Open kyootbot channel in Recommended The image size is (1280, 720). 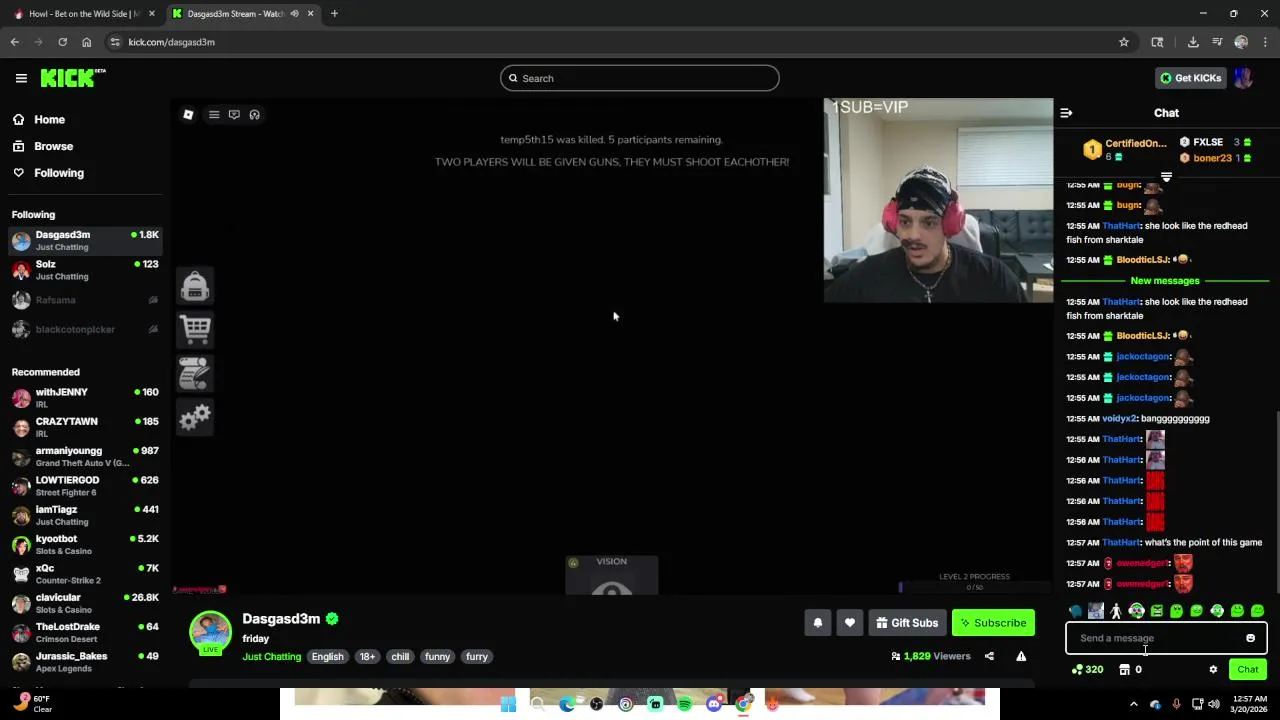click(85, 545)
